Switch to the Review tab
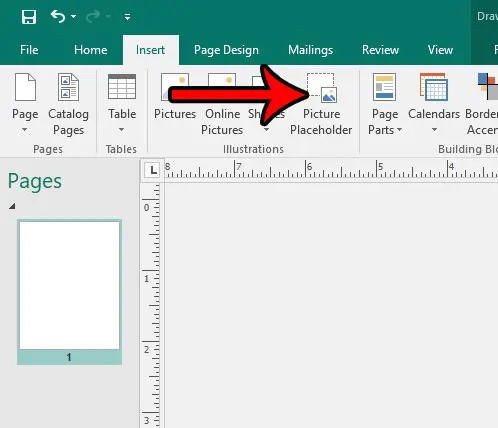Viewport: 498px width, 428px height. tap(380, 50)
